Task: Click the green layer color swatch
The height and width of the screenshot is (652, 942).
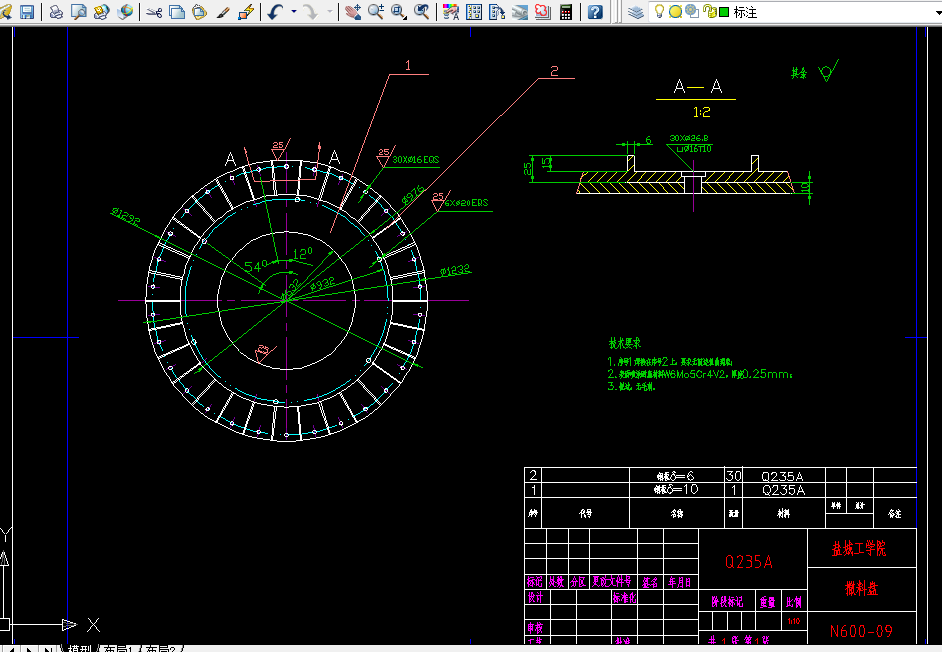Action: 724,12
